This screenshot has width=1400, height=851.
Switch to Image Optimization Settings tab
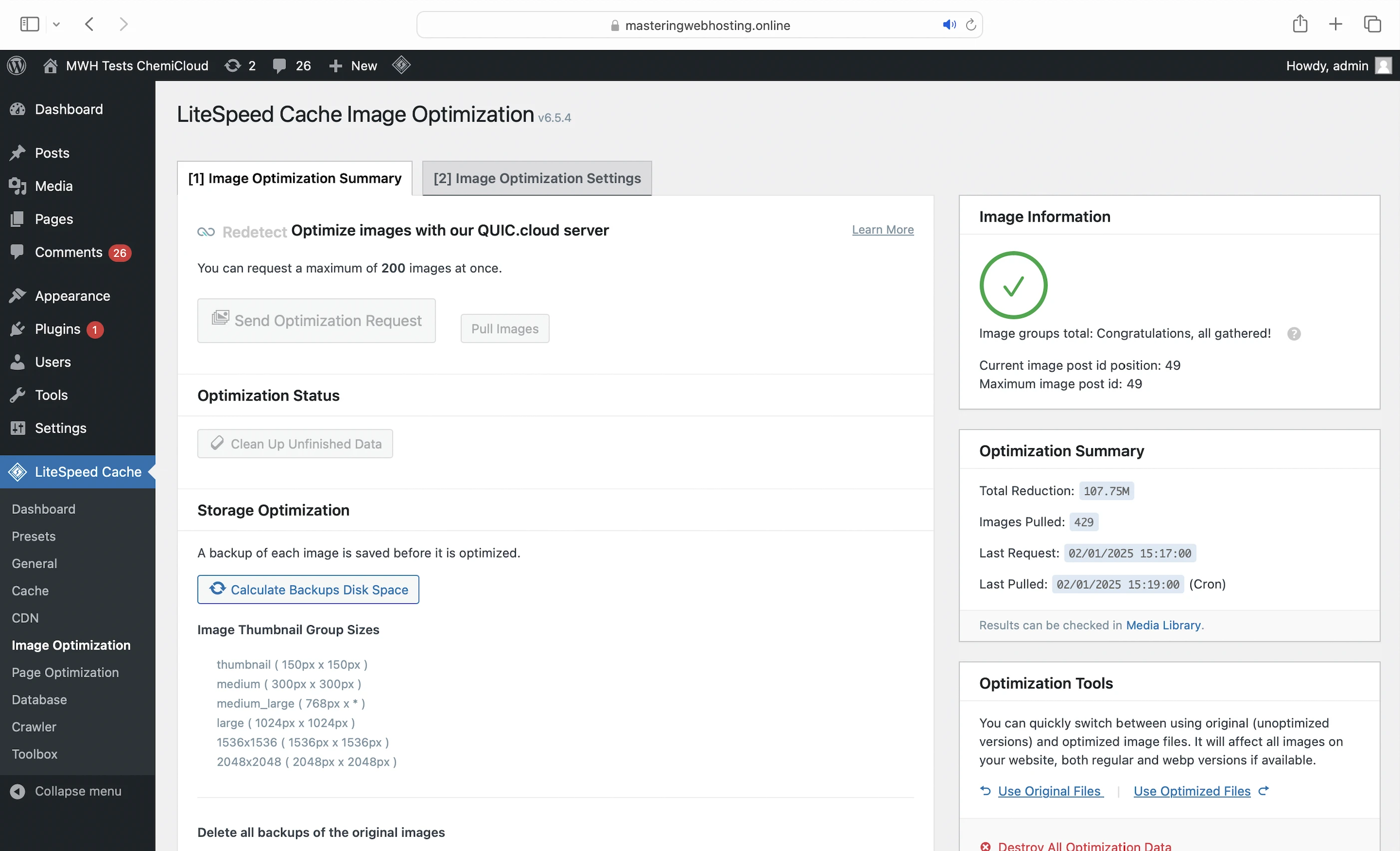(536, 178)
